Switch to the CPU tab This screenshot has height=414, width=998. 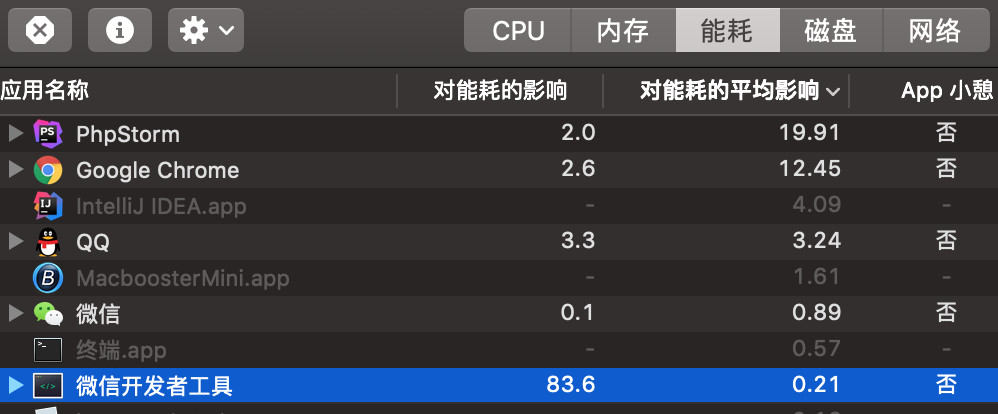[x=518, y=31]
